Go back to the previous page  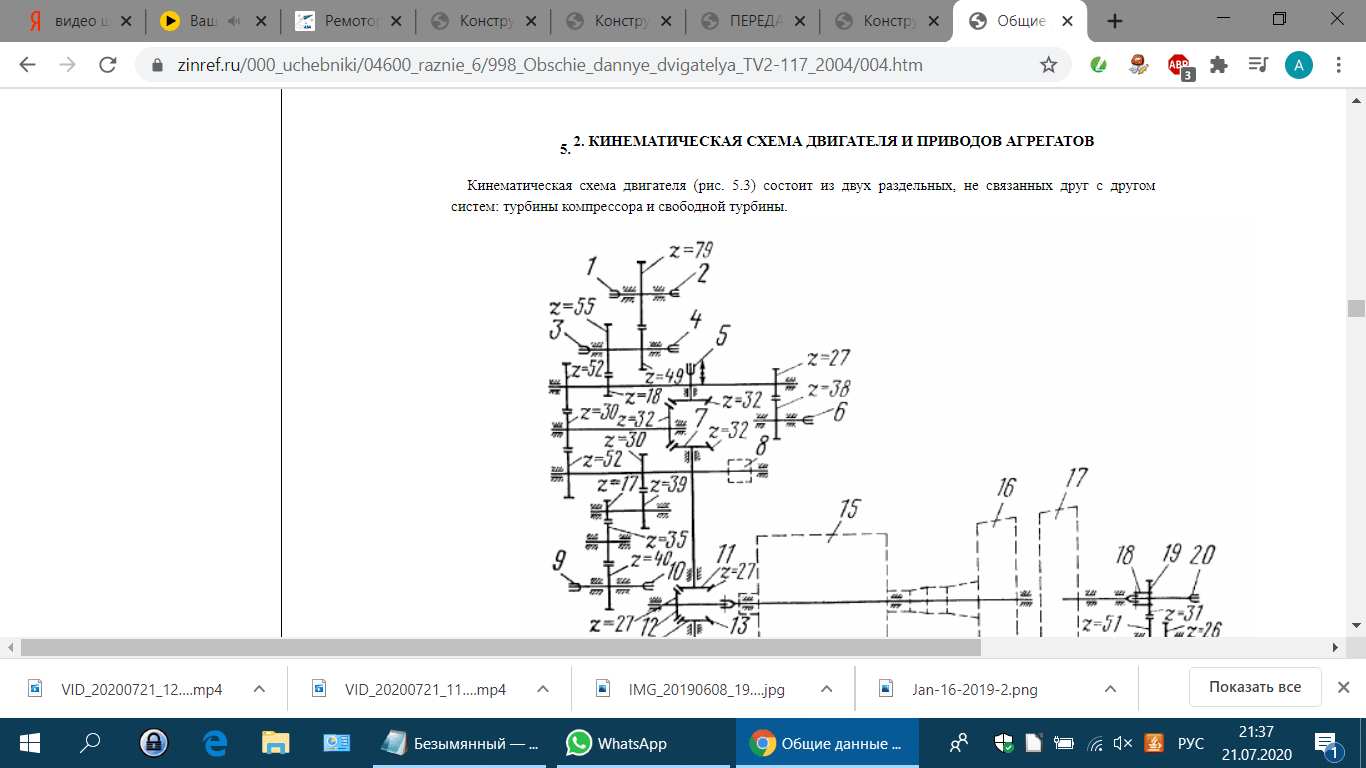[x=28, y=65]
